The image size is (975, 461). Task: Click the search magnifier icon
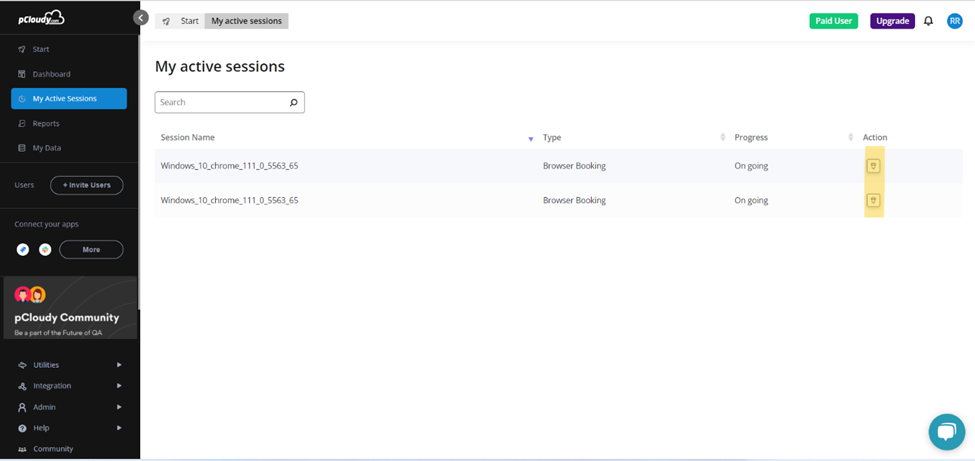click(294, 102)
